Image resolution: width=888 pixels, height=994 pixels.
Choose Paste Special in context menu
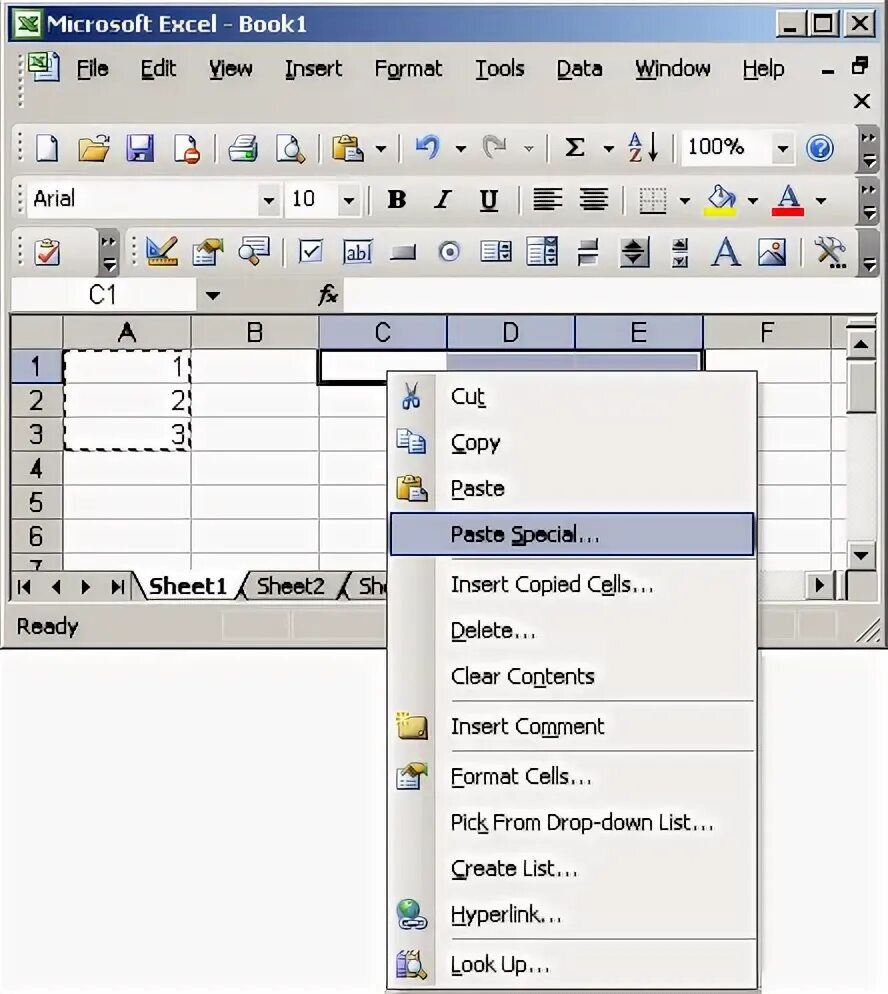coord(572,534)
